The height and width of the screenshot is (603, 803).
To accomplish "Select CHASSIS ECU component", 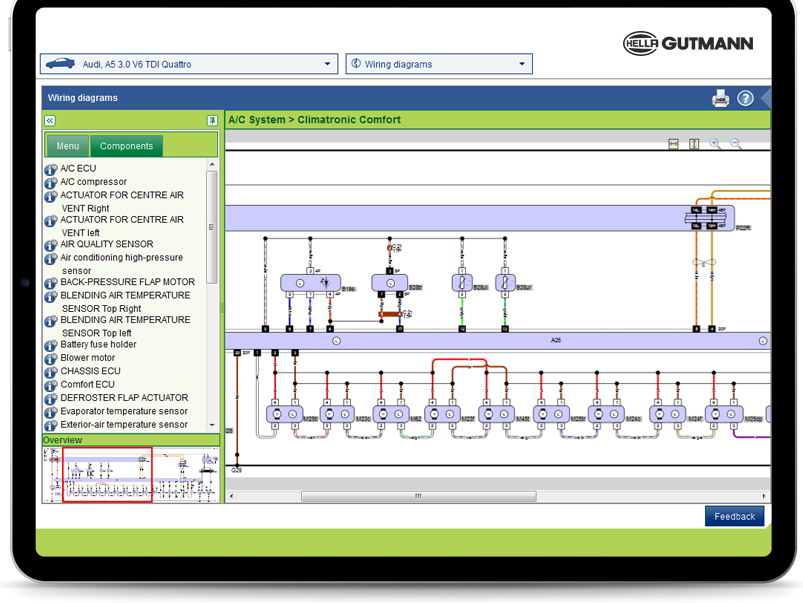I will tap(91, 371).
